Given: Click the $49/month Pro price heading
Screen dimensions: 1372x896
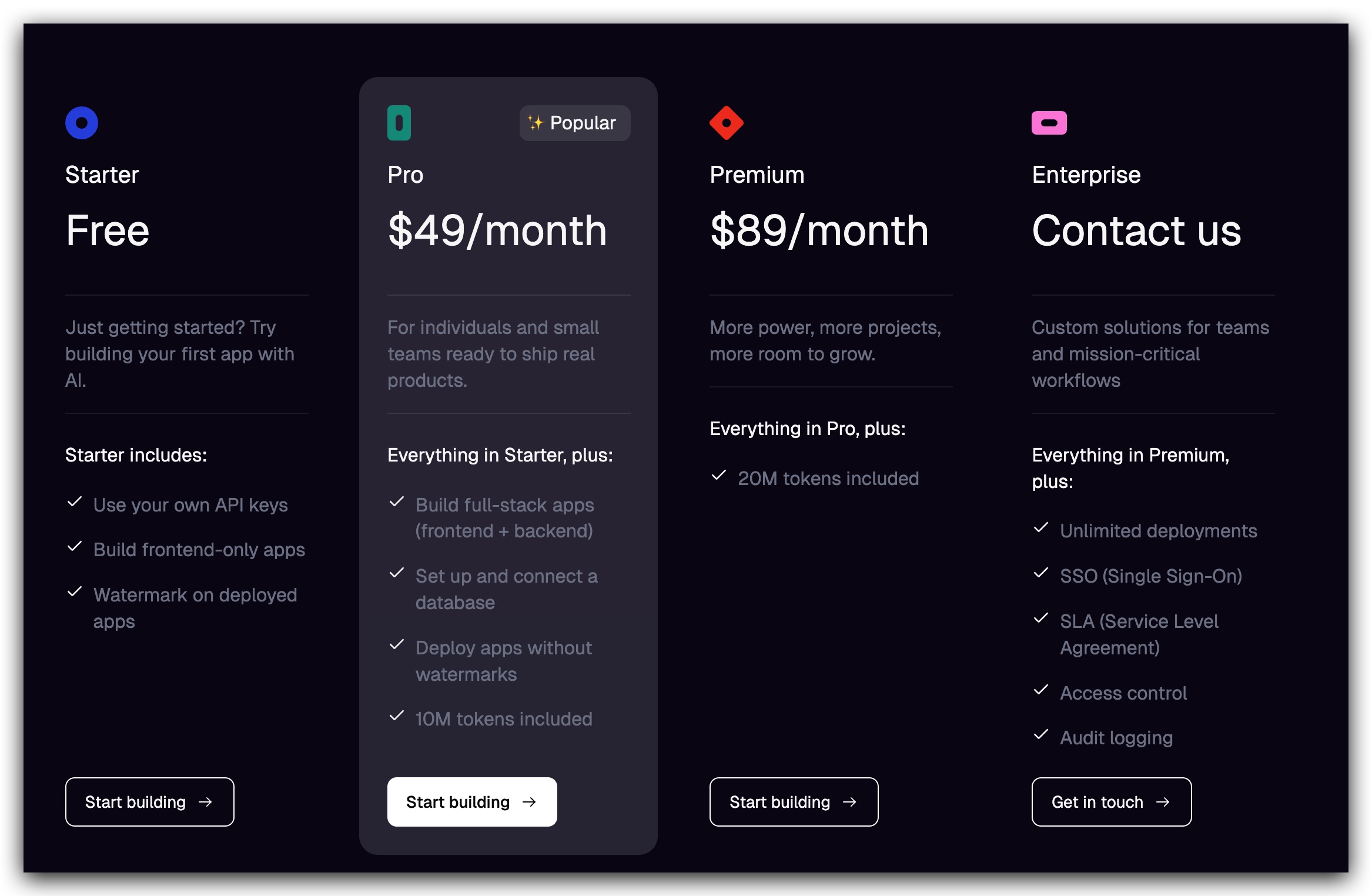Looking at the screenshot, I should pyautogui.click(x=497, y=230).
